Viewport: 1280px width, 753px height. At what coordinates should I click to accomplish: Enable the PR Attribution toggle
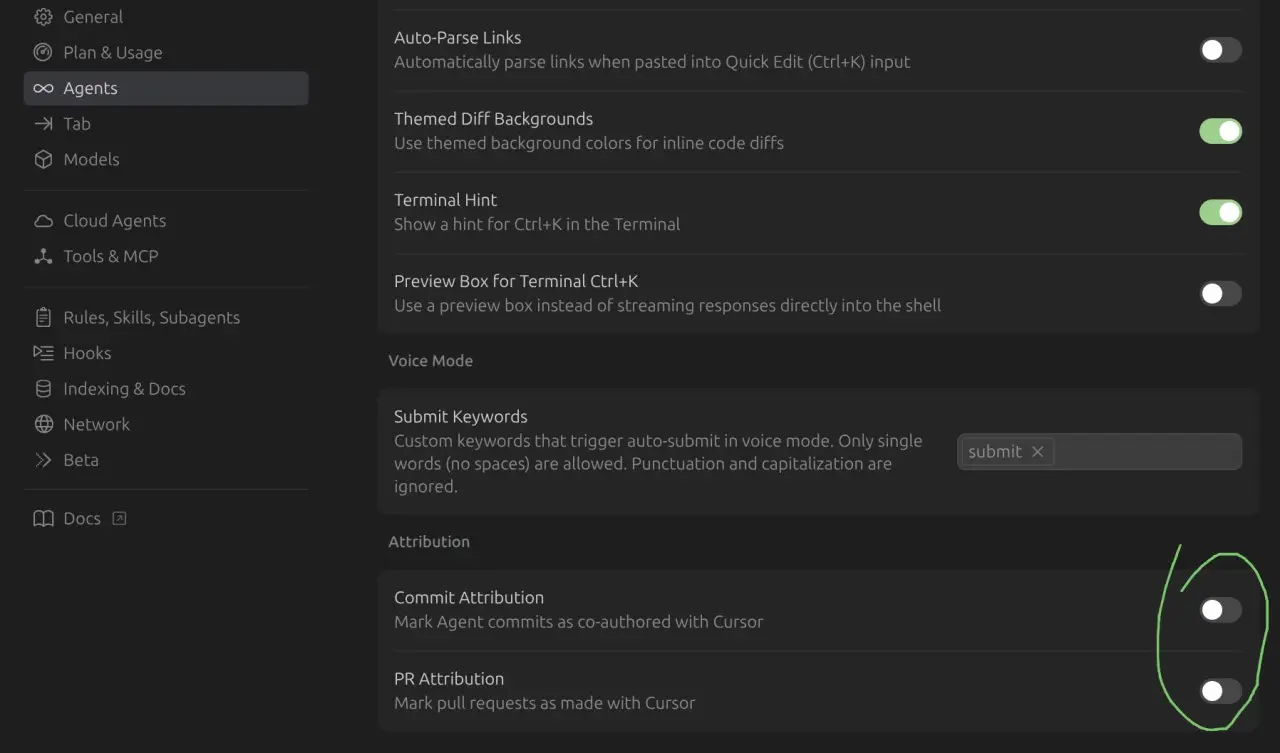pos(1220,691)
